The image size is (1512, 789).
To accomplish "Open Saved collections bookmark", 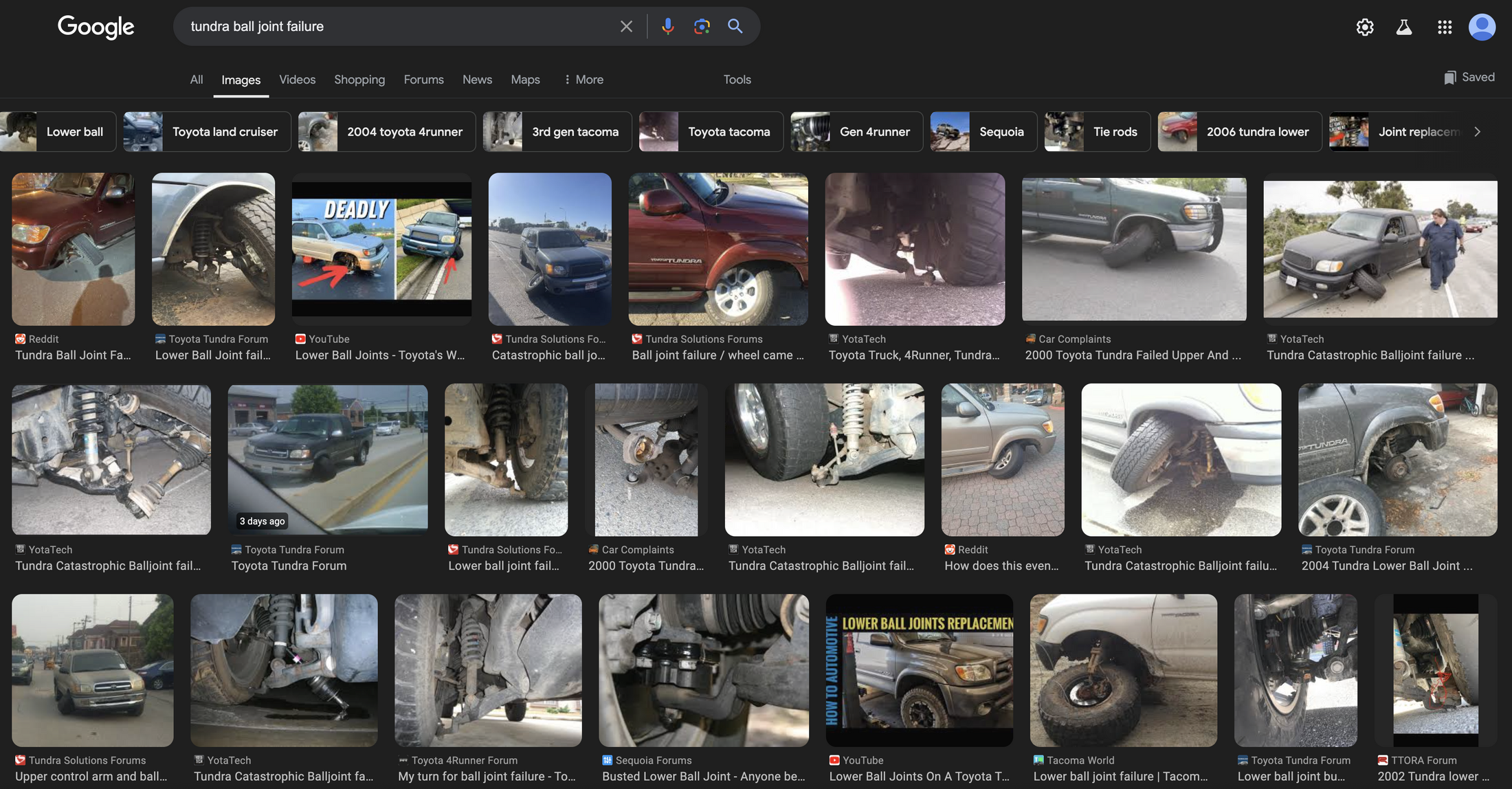I will pos(1469,77).
